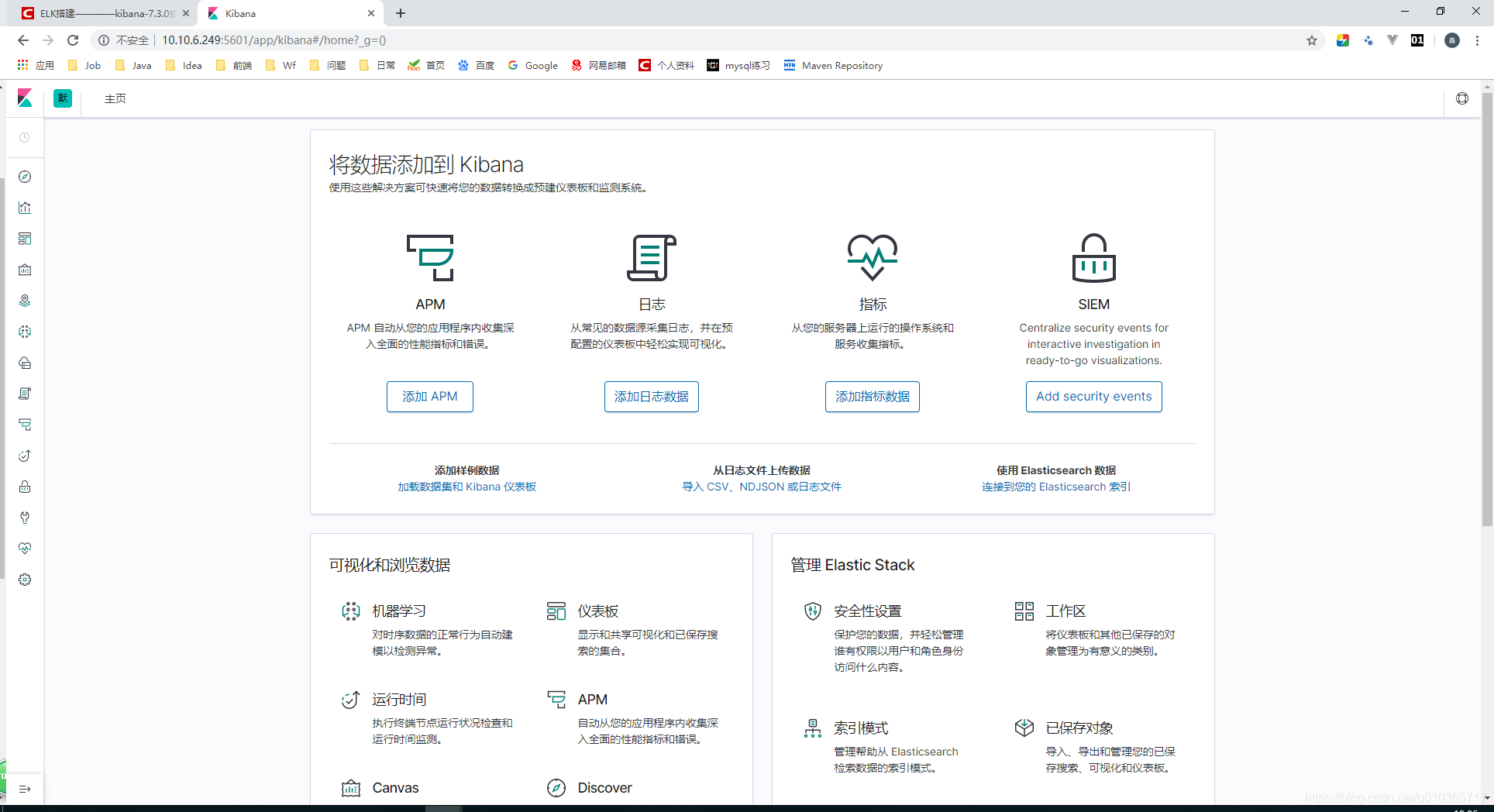Click the large SIEM lock icon
This screenshot has width=1494, height=812.
[x=1094, y=258]
